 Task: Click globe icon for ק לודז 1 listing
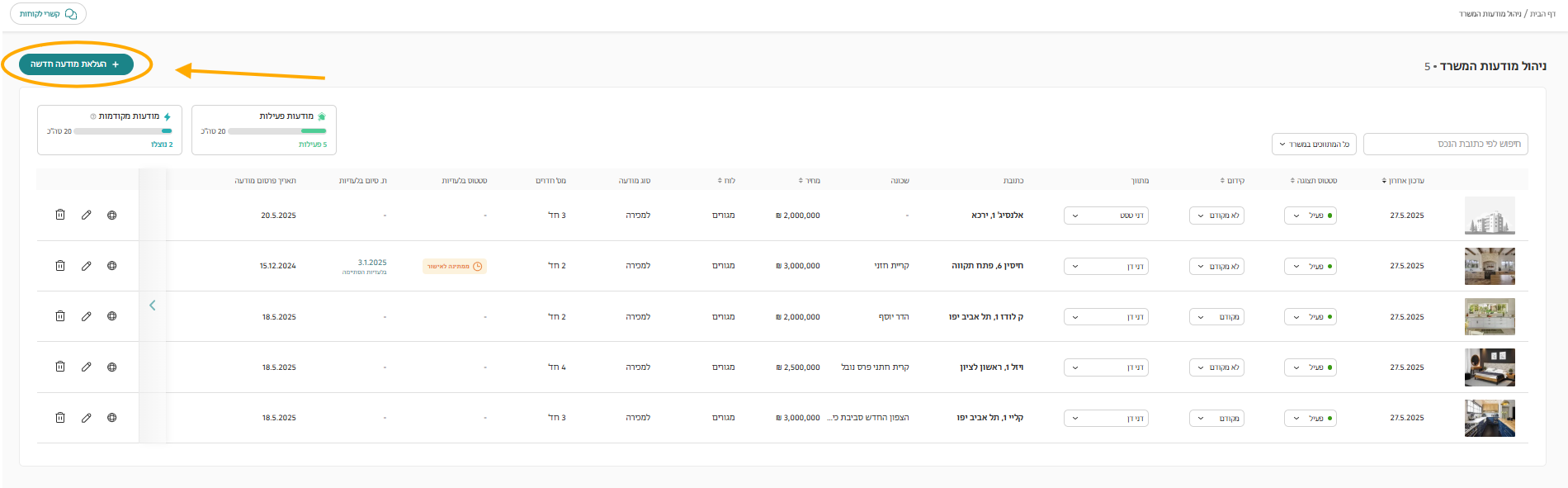click(111, 316)
